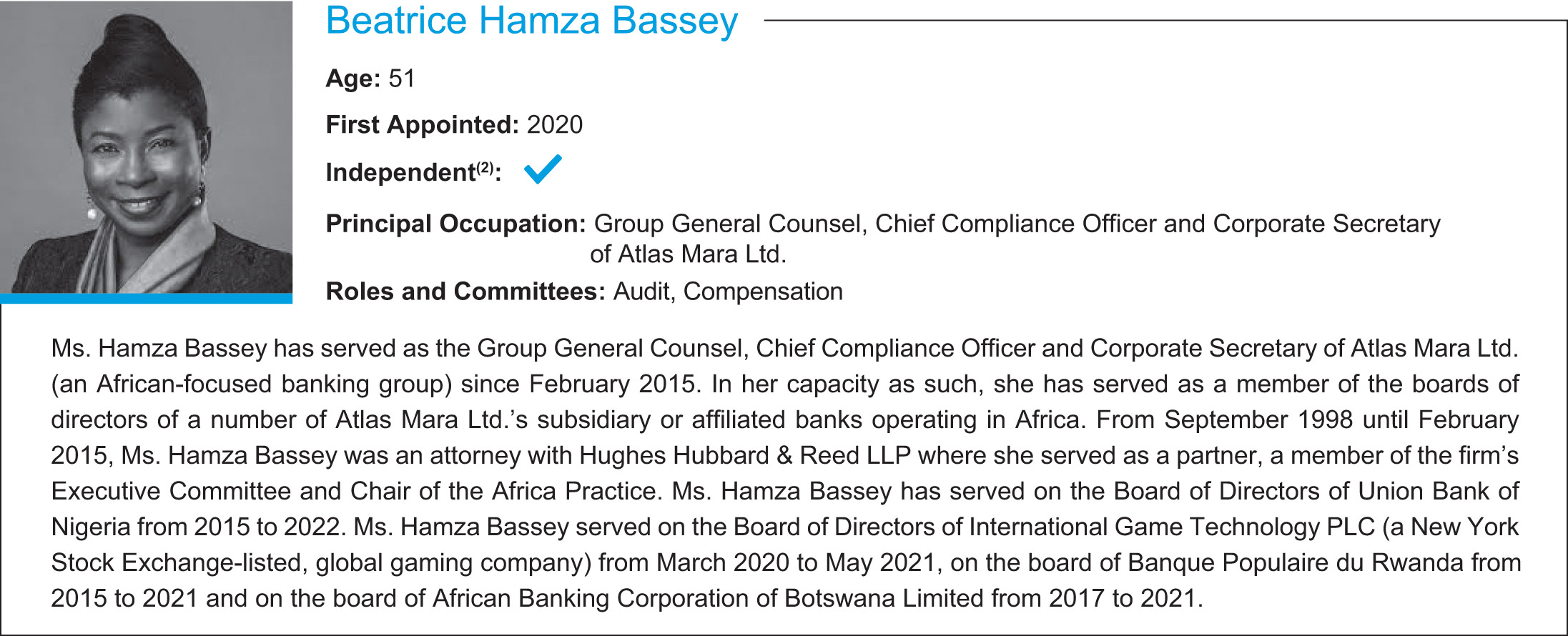Select the First Appointed year 2020

point(555,125)
